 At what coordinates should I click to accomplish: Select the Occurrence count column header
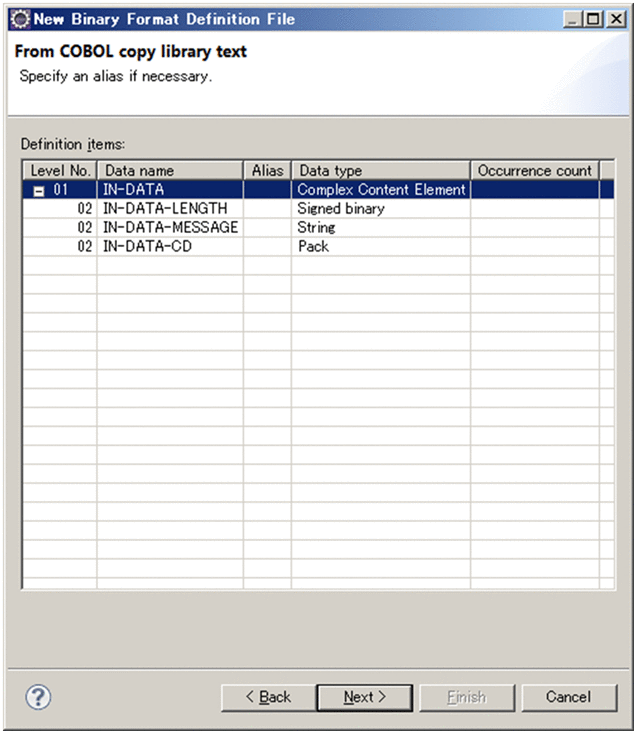tap(535, 170)
